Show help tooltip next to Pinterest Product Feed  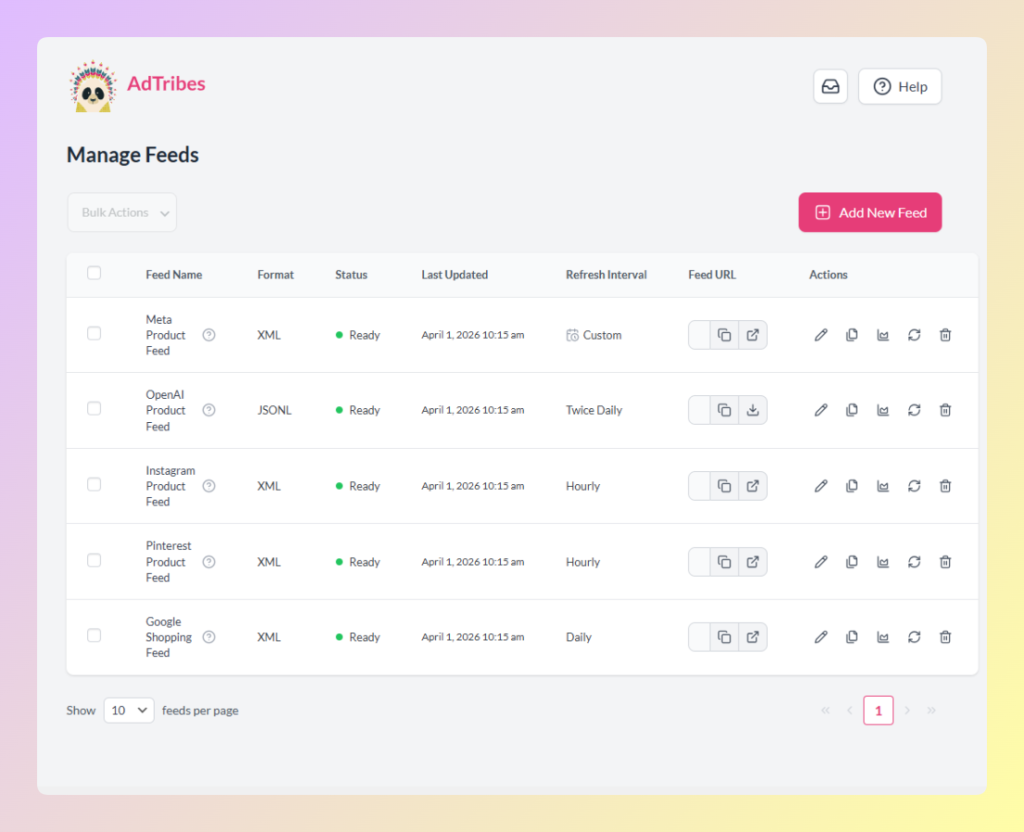coord(209,562)
